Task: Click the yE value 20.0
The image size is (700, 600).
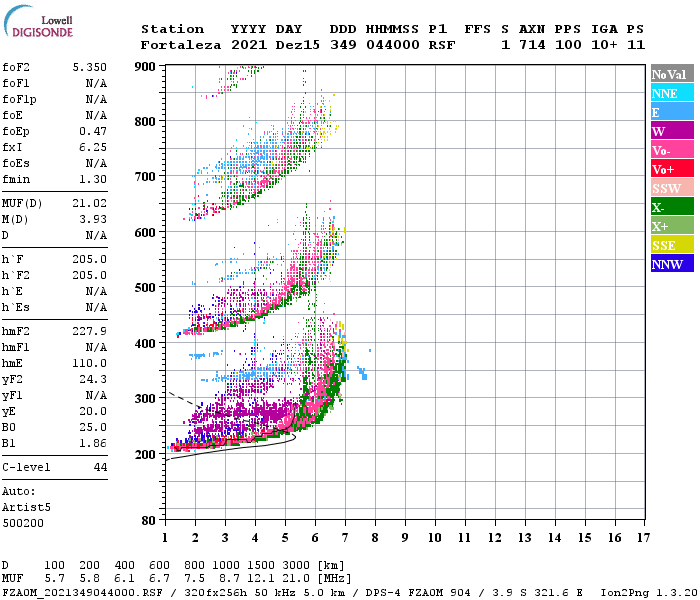Action: pos(93,411)
